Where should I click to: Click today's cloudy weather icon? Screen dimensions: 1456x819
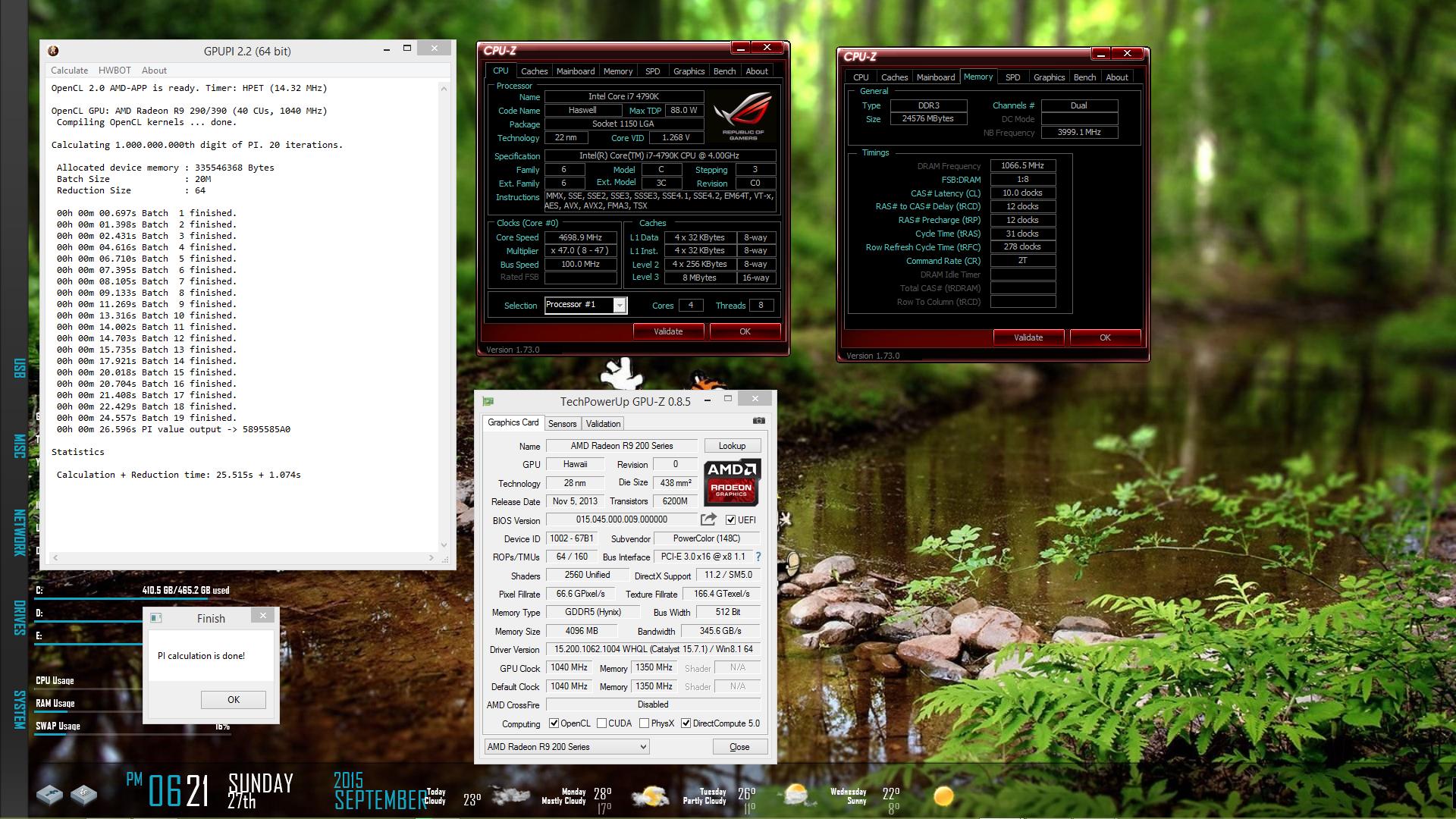pyautogui.click(x=511, y=795)
